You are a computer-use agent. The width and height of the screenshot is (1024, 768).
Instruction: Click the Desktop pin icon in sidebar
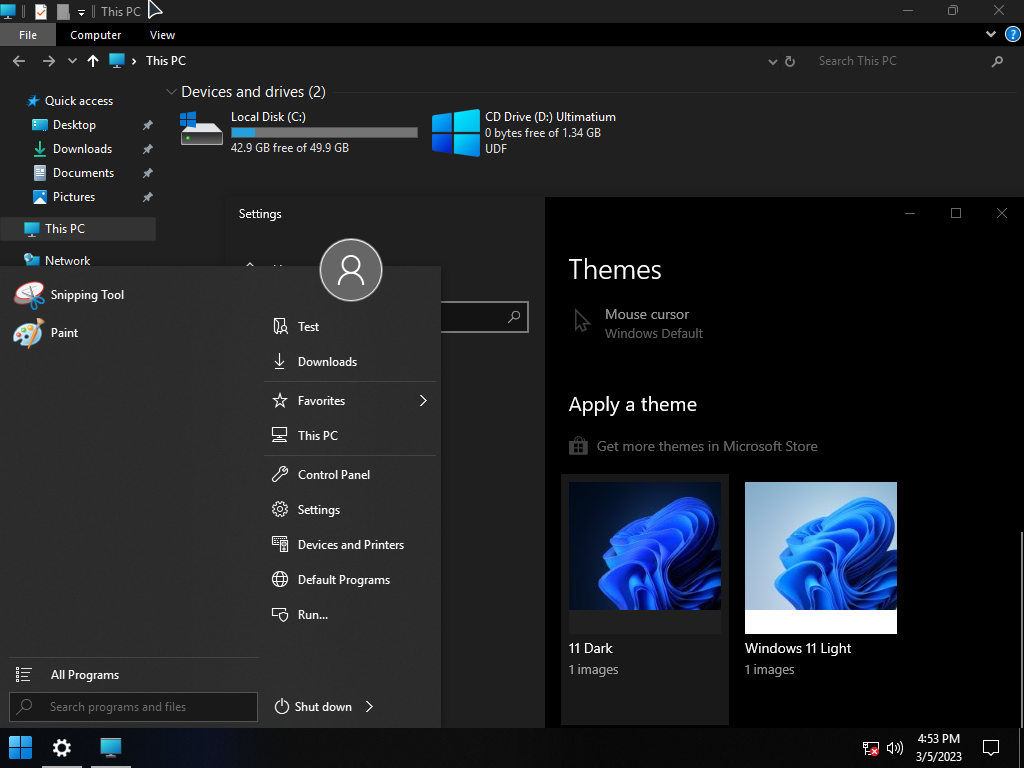(148, 125)
